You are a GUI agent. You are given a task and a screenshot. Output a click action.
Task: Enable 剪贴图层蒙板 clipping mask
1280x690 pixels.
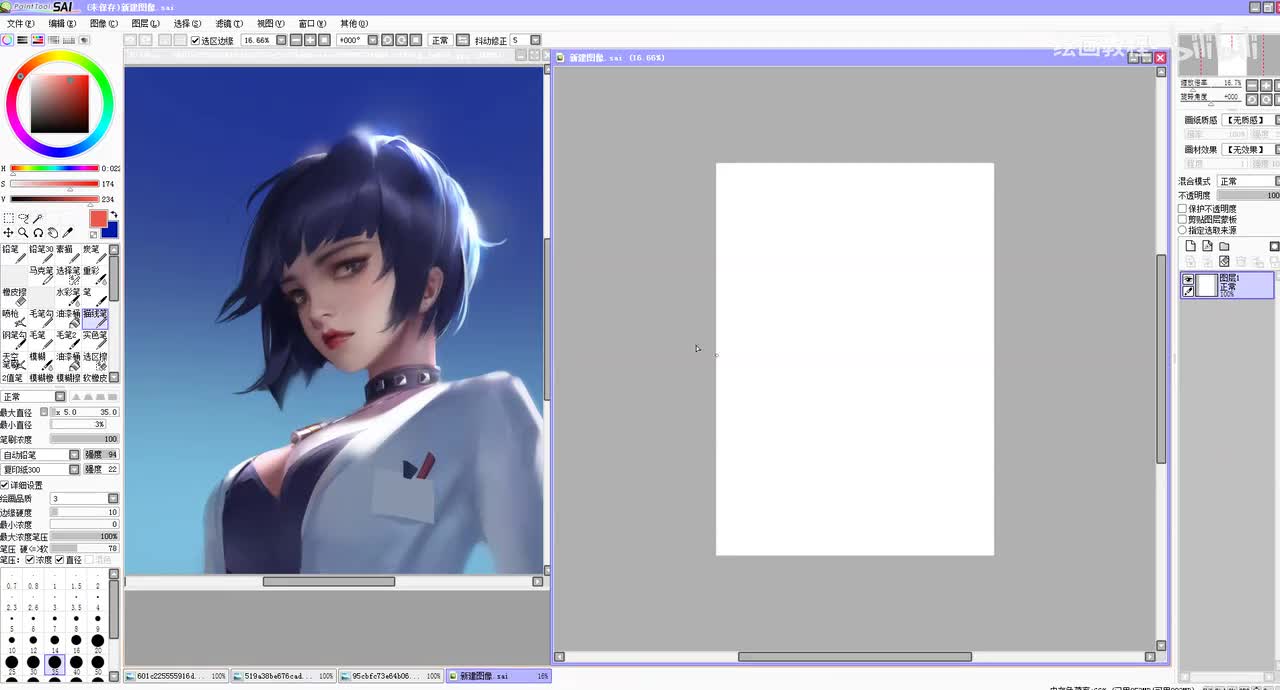[x=1182, y=220]
